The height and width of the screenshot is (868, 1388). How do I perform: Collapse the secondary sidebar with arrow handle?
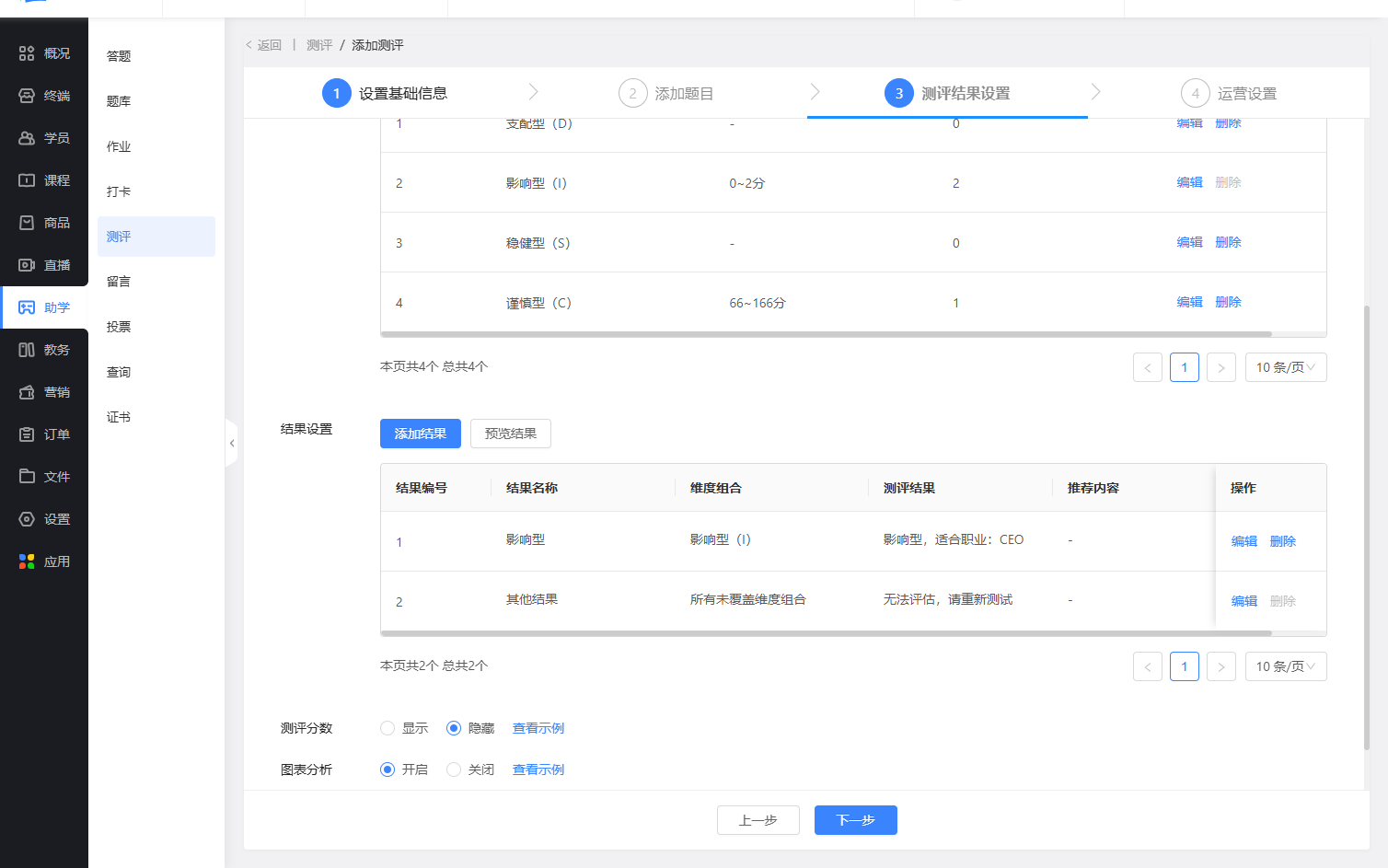232,444
